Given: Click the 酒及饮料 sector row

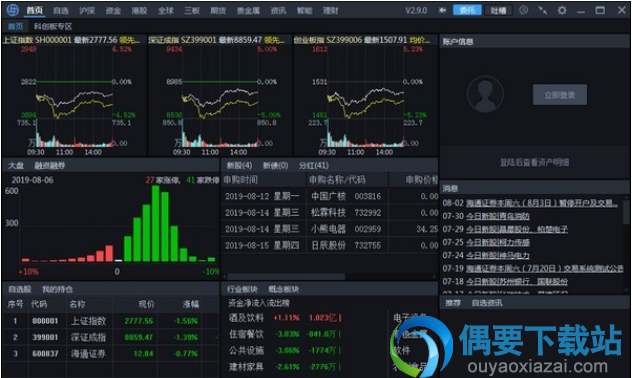Looking at the screenshot, I should pos(286,318).
